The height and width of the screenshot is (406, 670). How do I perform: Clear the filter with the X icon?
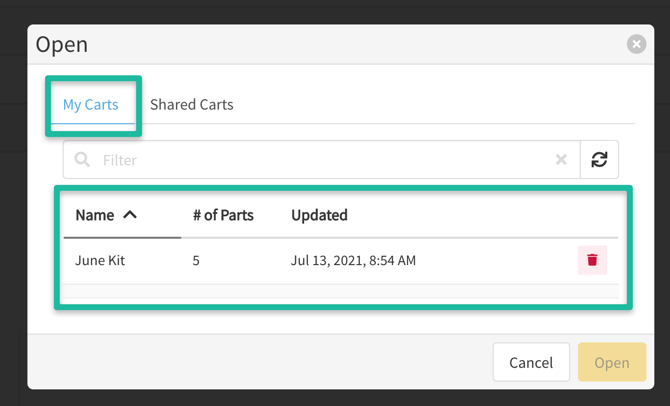point(561,160)
